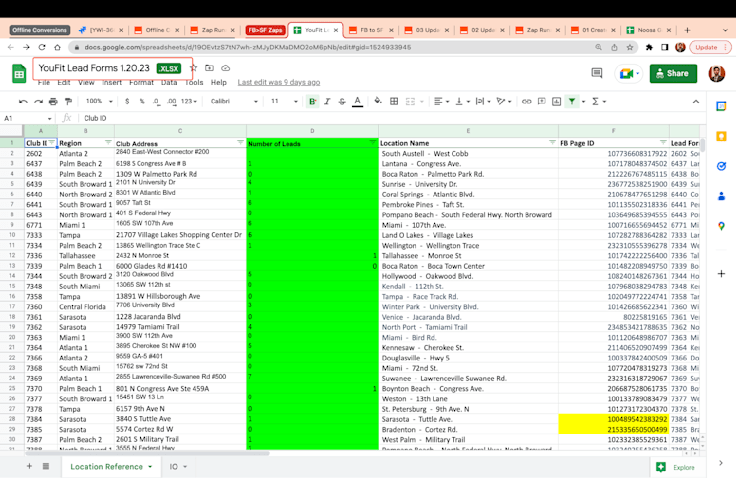This screenshot has width=736, height=478.
Task: Open Google Keep side panel
Action: [721, 136]
